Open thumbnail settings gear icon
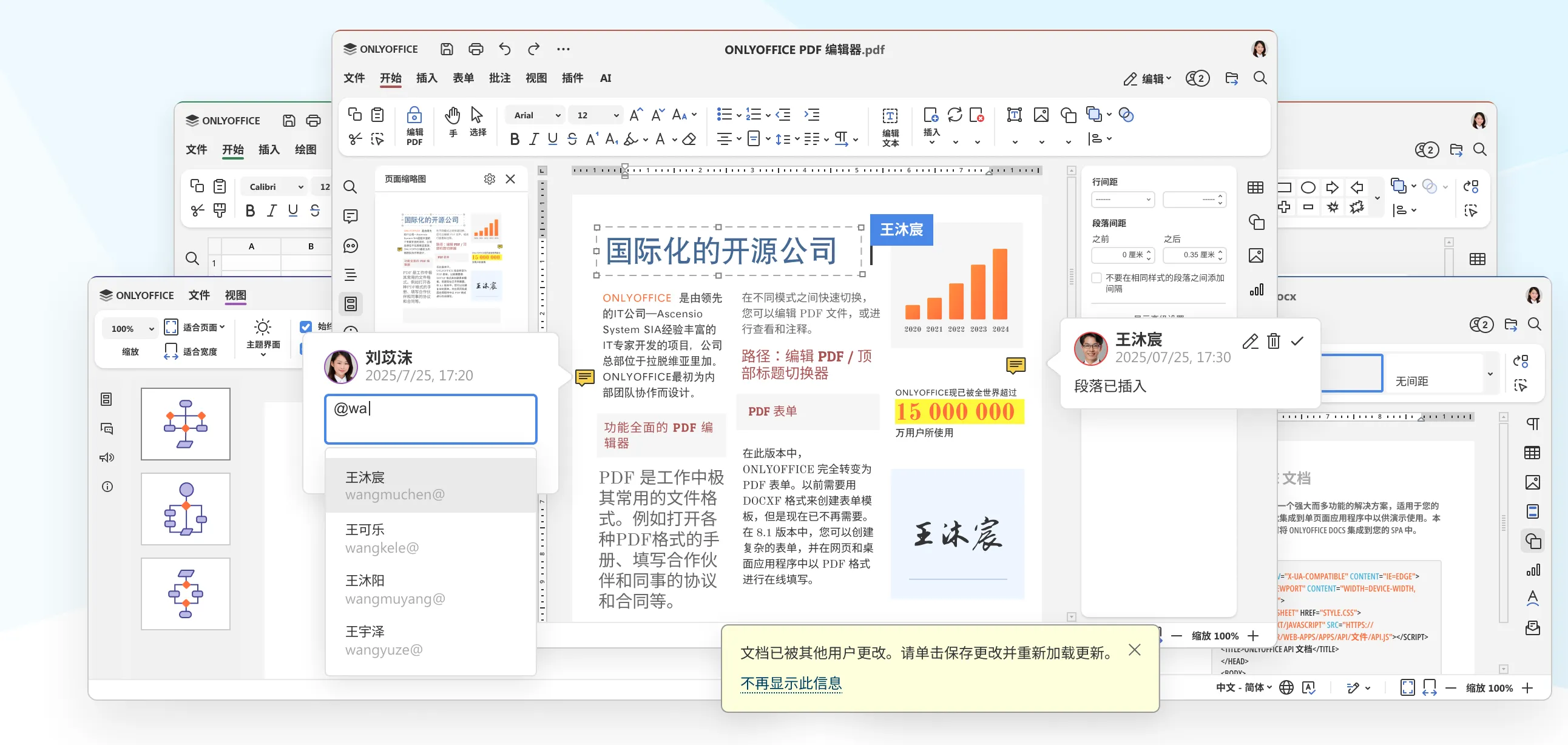This screenshot has width=1568, height=745. click(x=489, y=179)
